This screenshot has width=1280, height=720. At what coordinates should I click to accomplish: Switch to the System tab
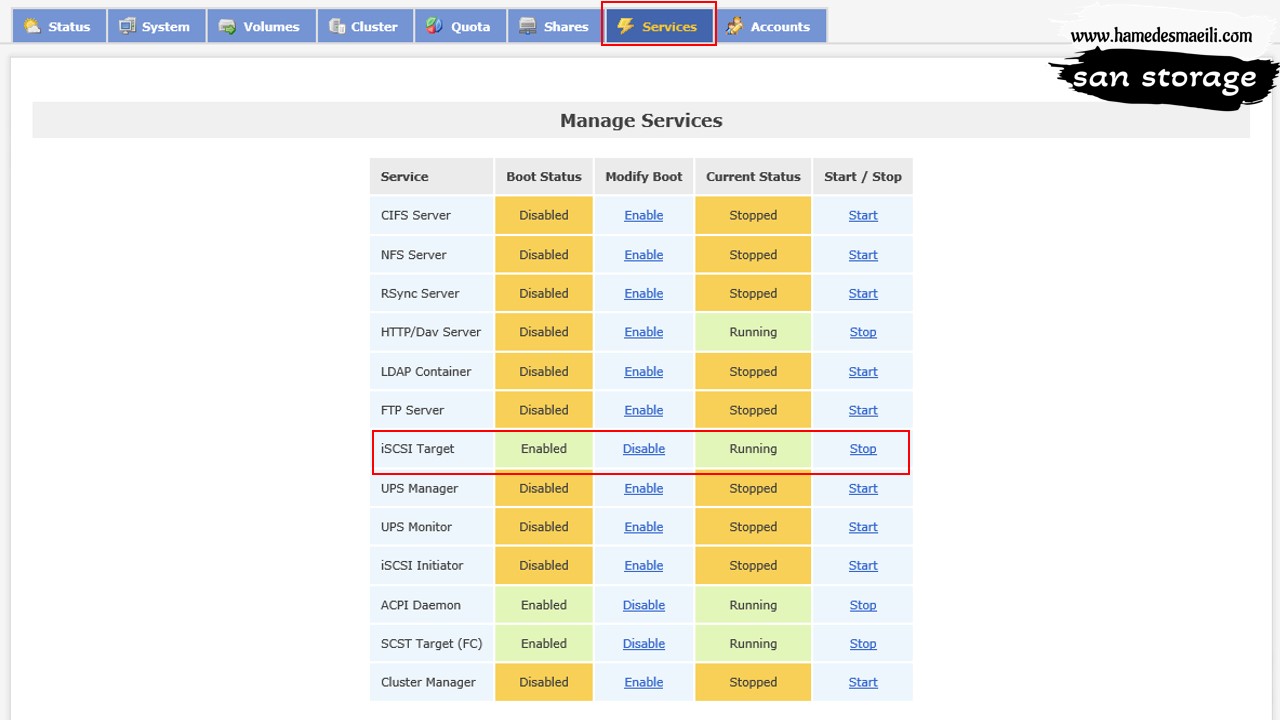tap(155, 26)
